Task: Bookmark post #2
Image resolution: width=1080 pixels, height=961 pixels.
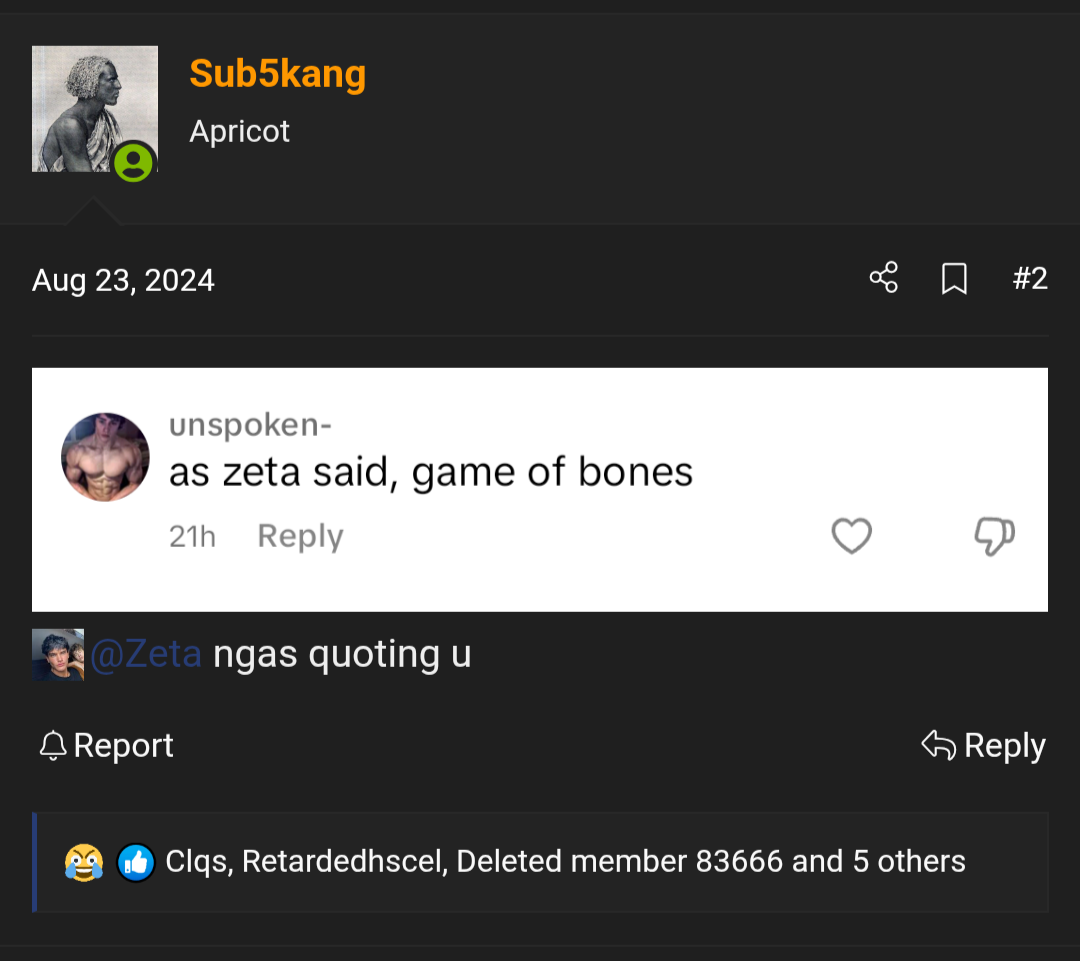Action: [954, 279]
